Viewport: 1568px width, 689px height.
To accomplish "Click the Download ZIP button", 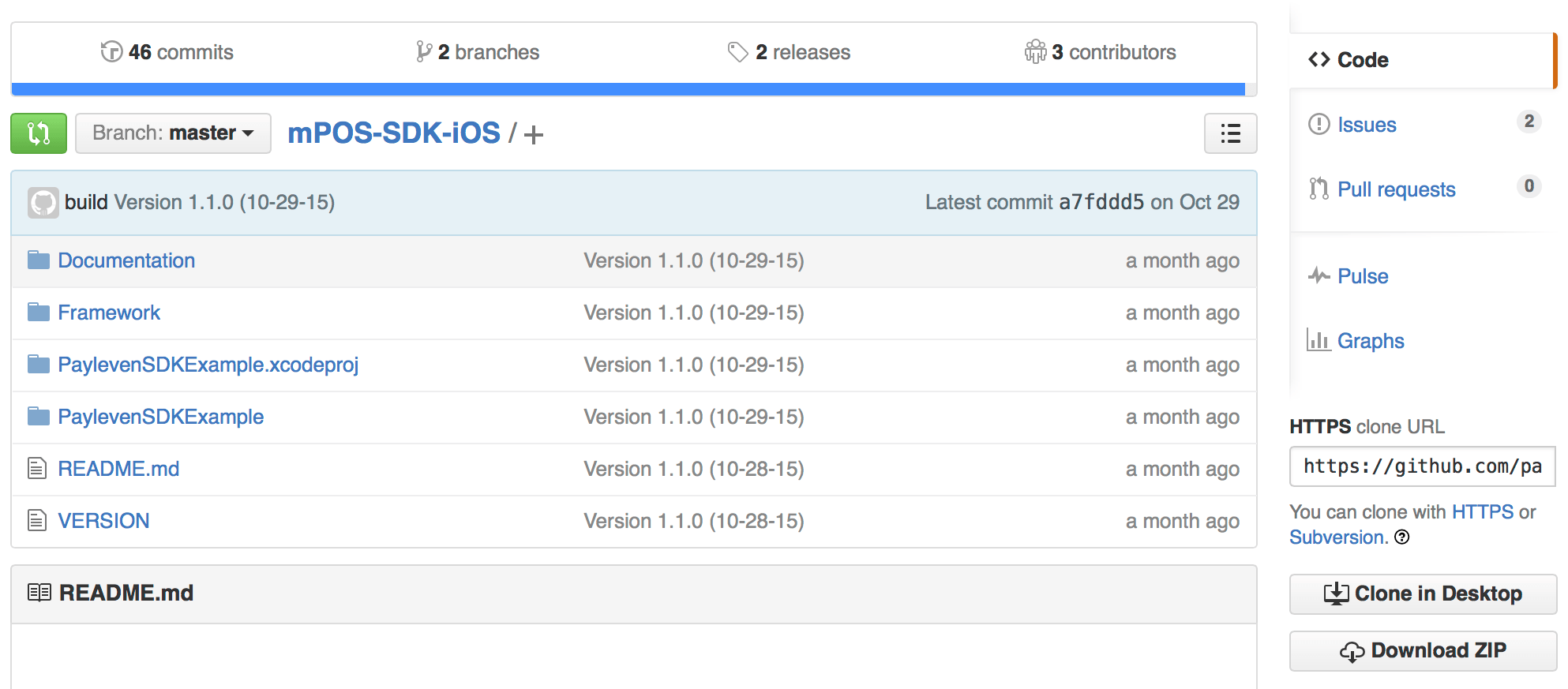I will tap(1423, 651).
